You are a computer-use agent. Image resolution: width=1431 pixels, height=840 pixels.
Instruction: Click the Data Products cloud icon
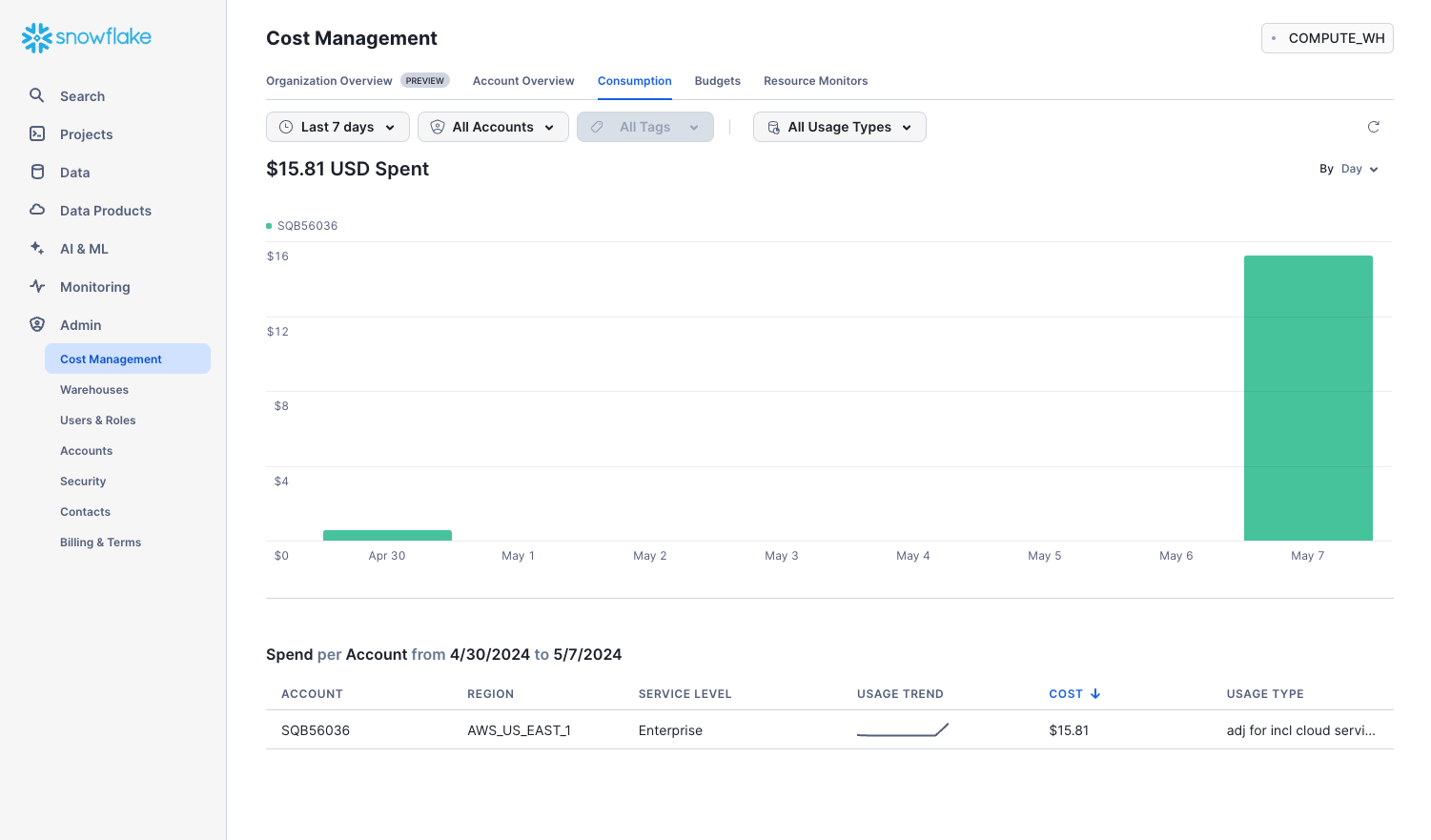[37, 210]
